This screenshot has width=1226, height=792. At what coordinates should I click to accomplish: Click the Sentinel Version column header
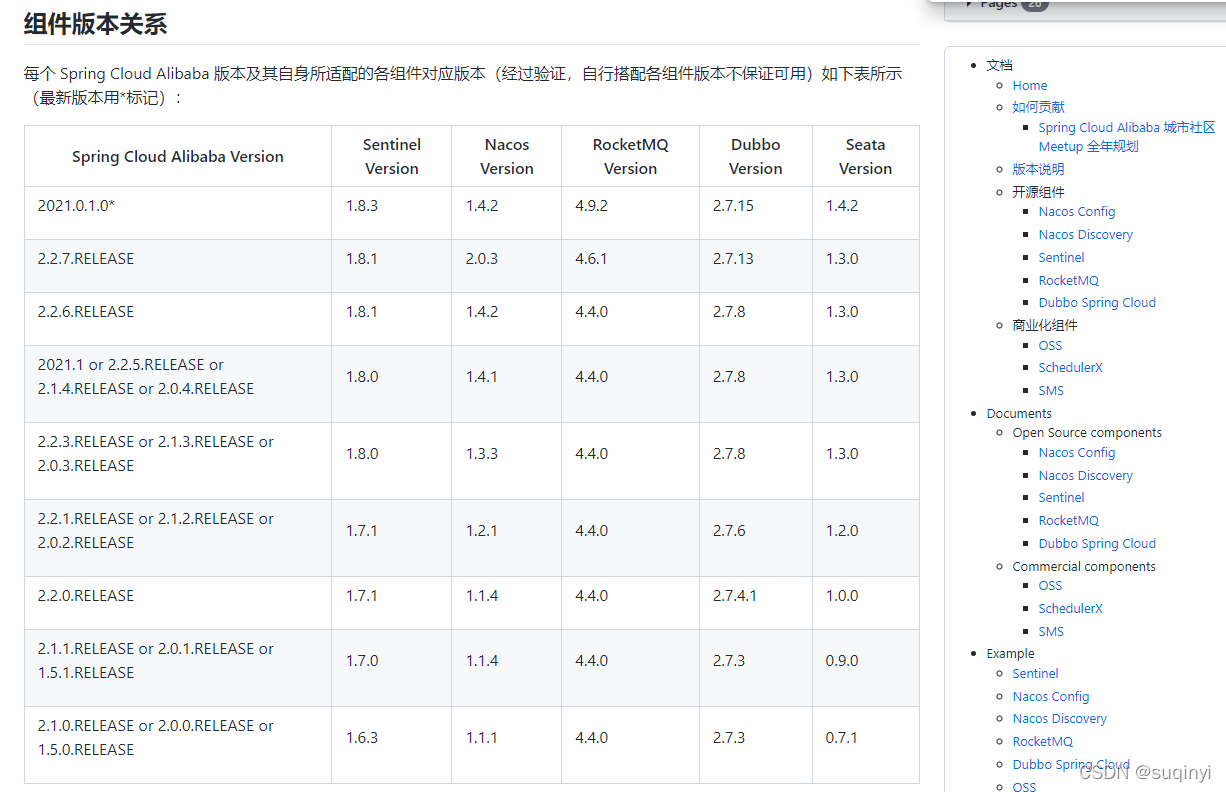pyautogui.click(x=392, y=157)
